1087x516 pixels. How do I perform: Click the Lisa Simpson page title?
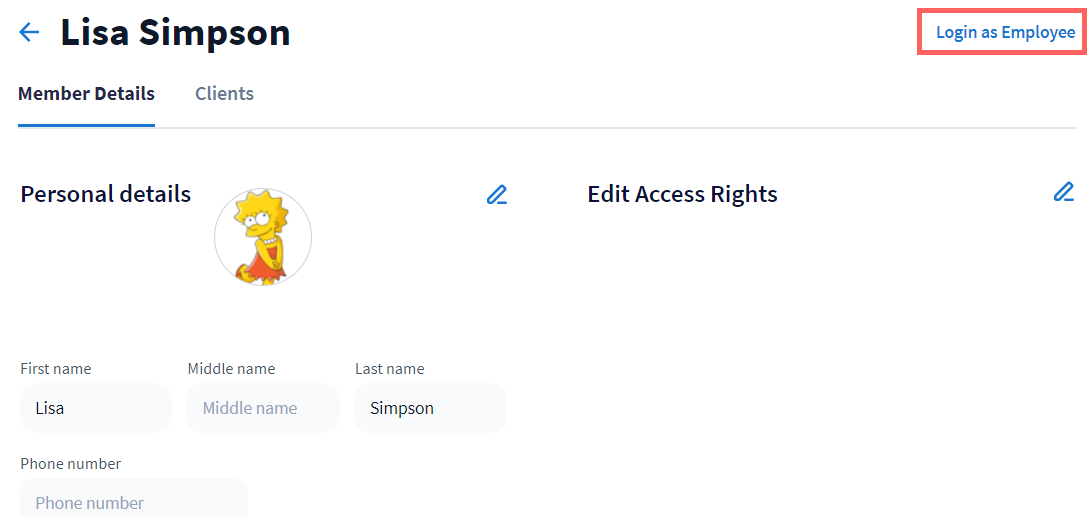pos(175,33)
